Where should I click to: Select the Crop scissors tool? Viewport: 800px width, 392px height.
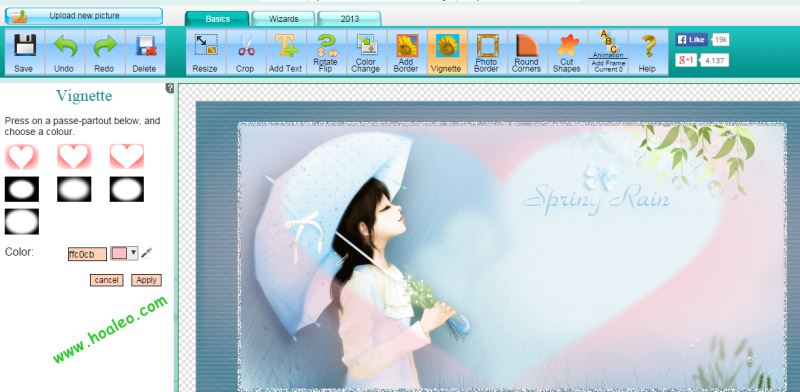(245, 52)
